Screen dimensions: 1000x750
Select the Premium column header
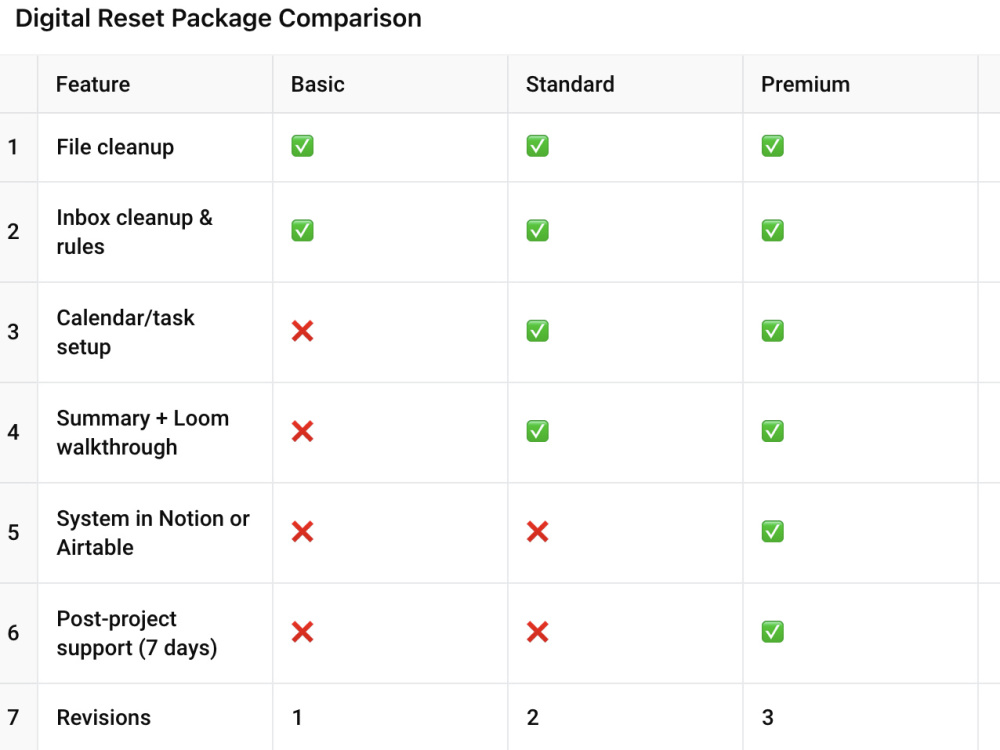[x=860, y=84]
